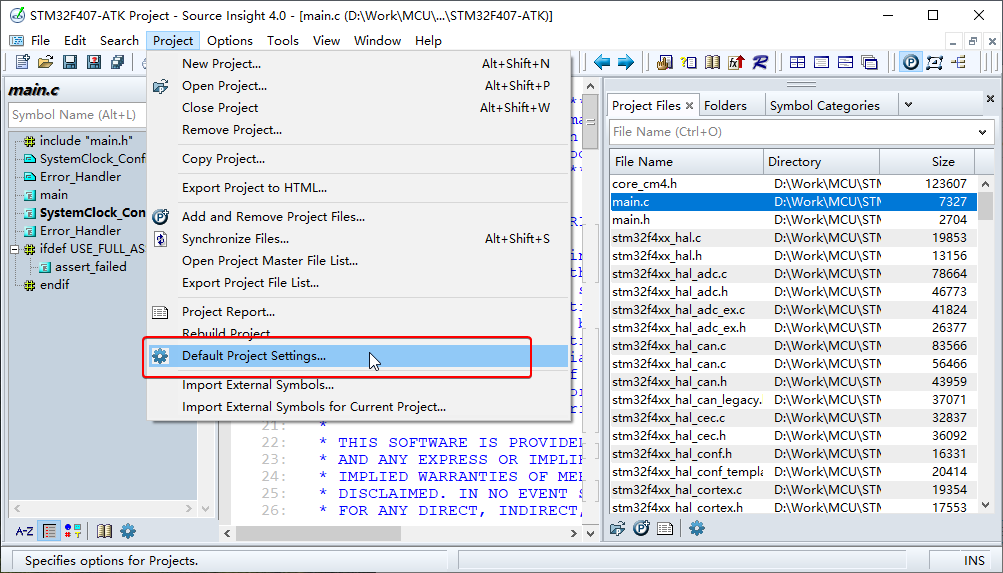Choose Export Project File List...
This screenshot has height=573, width=1003.
click(x=358, y=283)
